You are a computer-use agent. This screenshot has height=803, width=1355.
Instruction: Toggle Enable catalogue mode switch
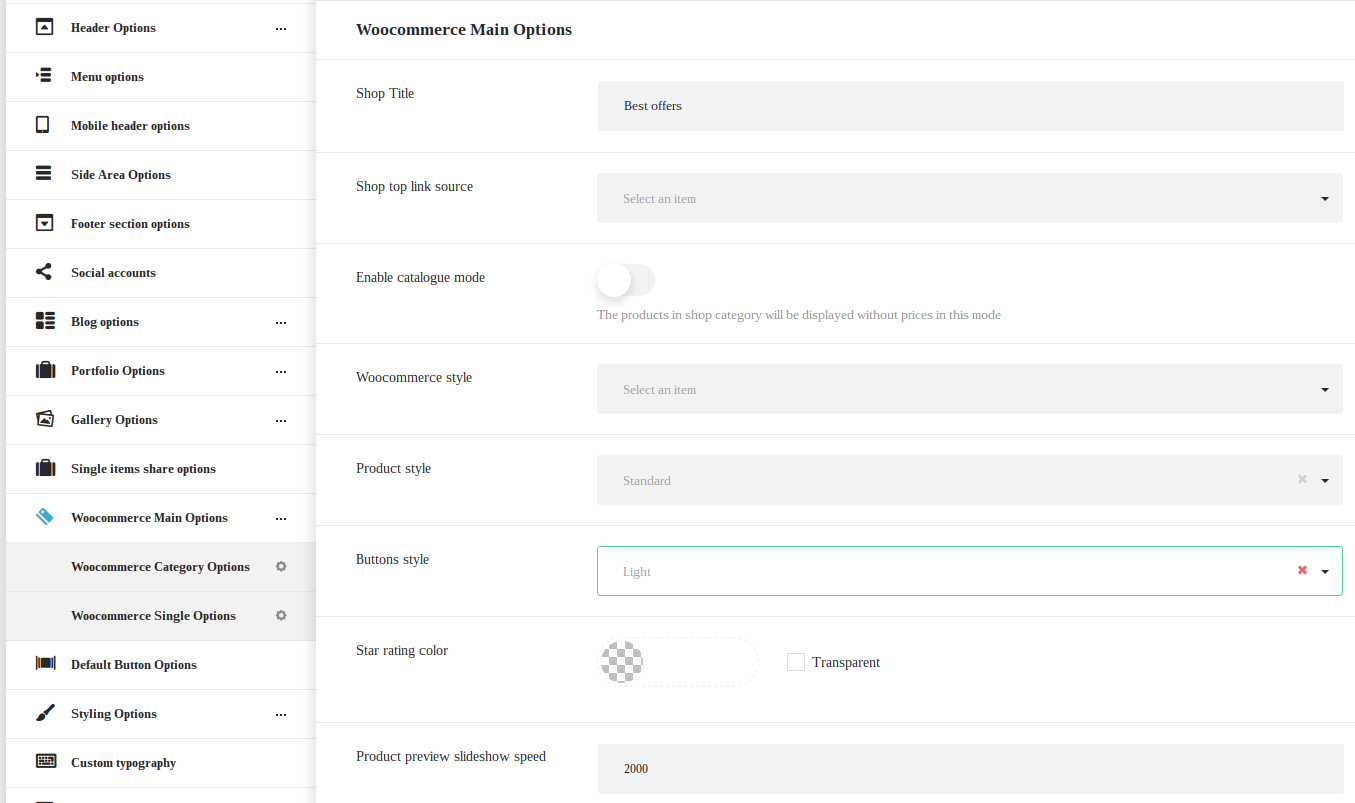(626, 280)
